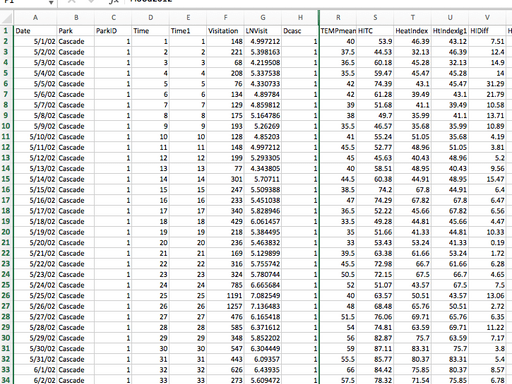Select LNVisit cell 7.136483
512x384 pixels.
263,306
